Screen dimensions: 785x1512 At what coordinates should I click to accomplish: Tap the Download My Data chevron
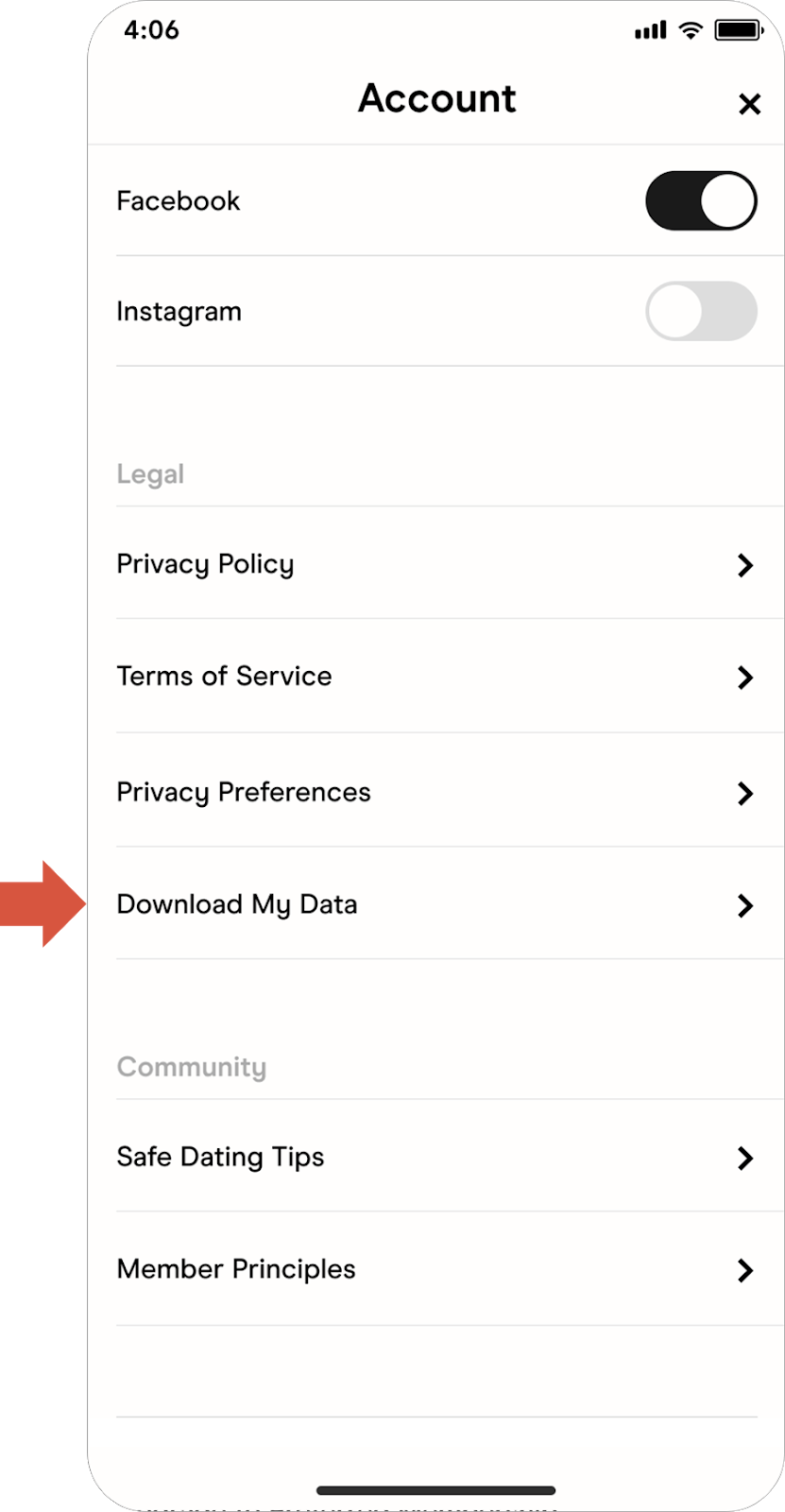point(745,905)
